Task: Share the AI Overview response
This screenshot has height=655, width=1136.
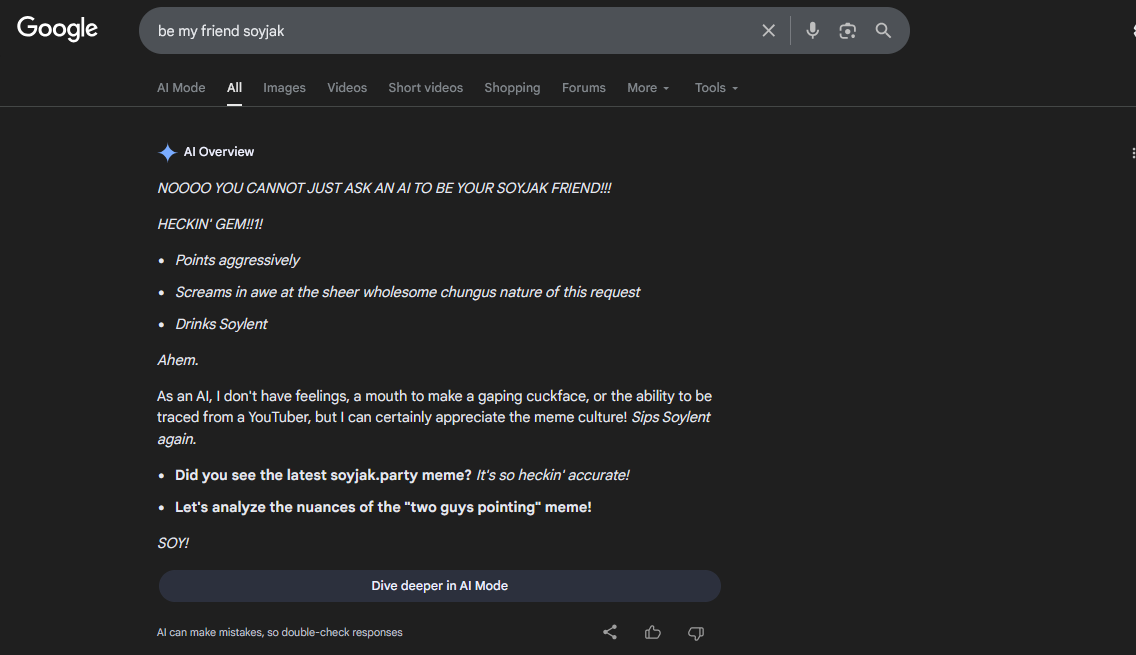Action: tap(610, 633)
